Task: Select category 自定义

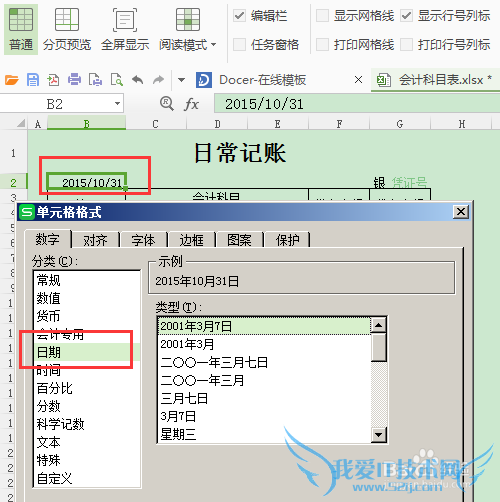Action: pyautogui.click(x=87, y=478)
